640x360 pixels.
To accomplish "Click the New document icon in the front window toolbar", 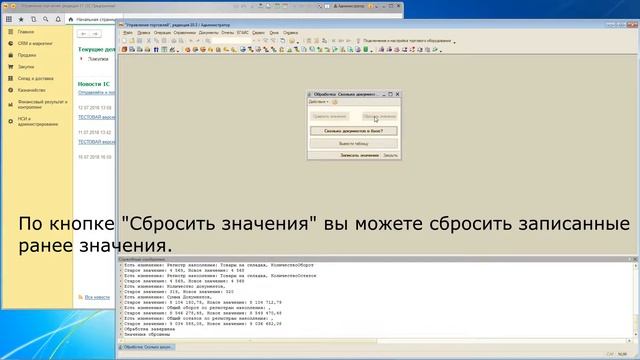I will 124,41.
